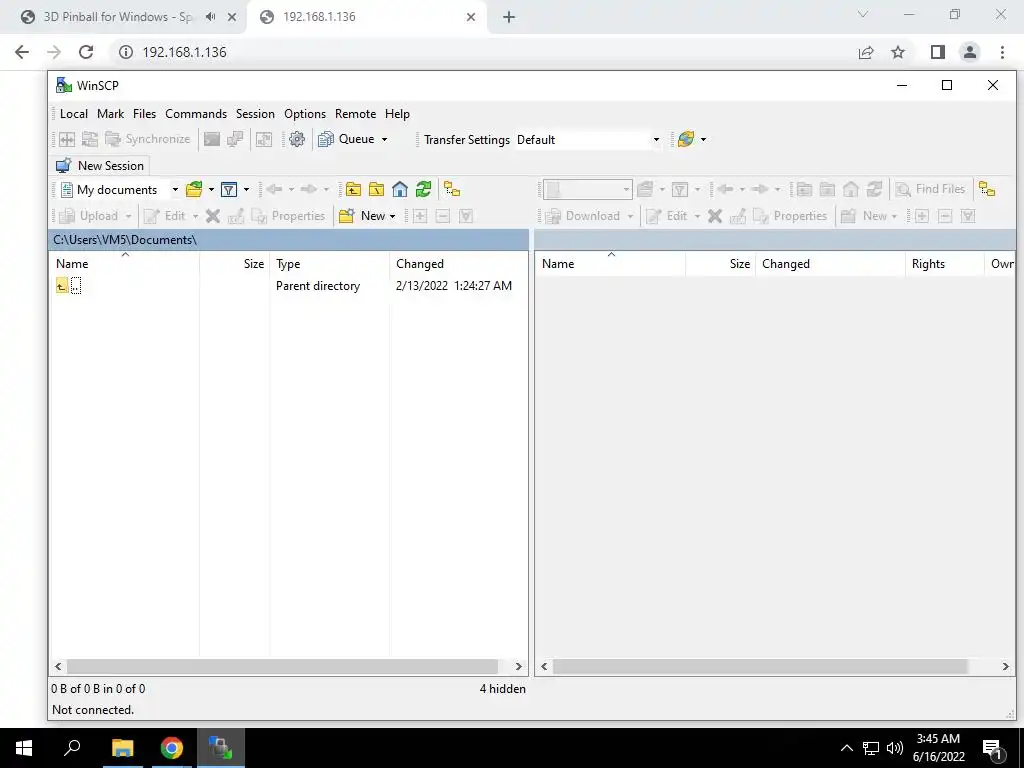Expand the local New dropdown arrow
Screen dimensions: 1024x768
pos(392,216)
